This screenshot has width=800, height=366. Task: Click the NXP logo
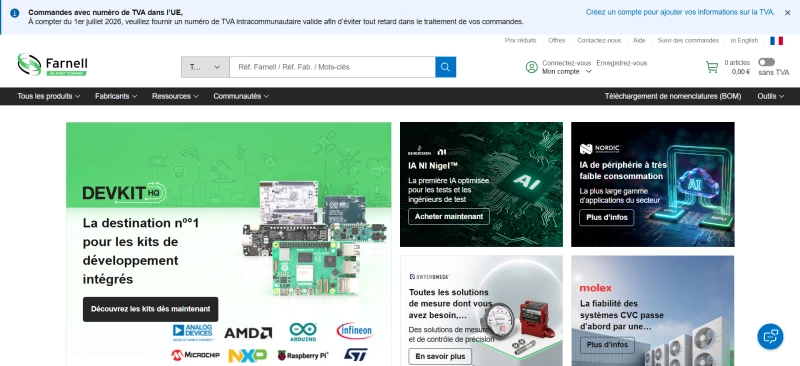[x=247, y=355]
